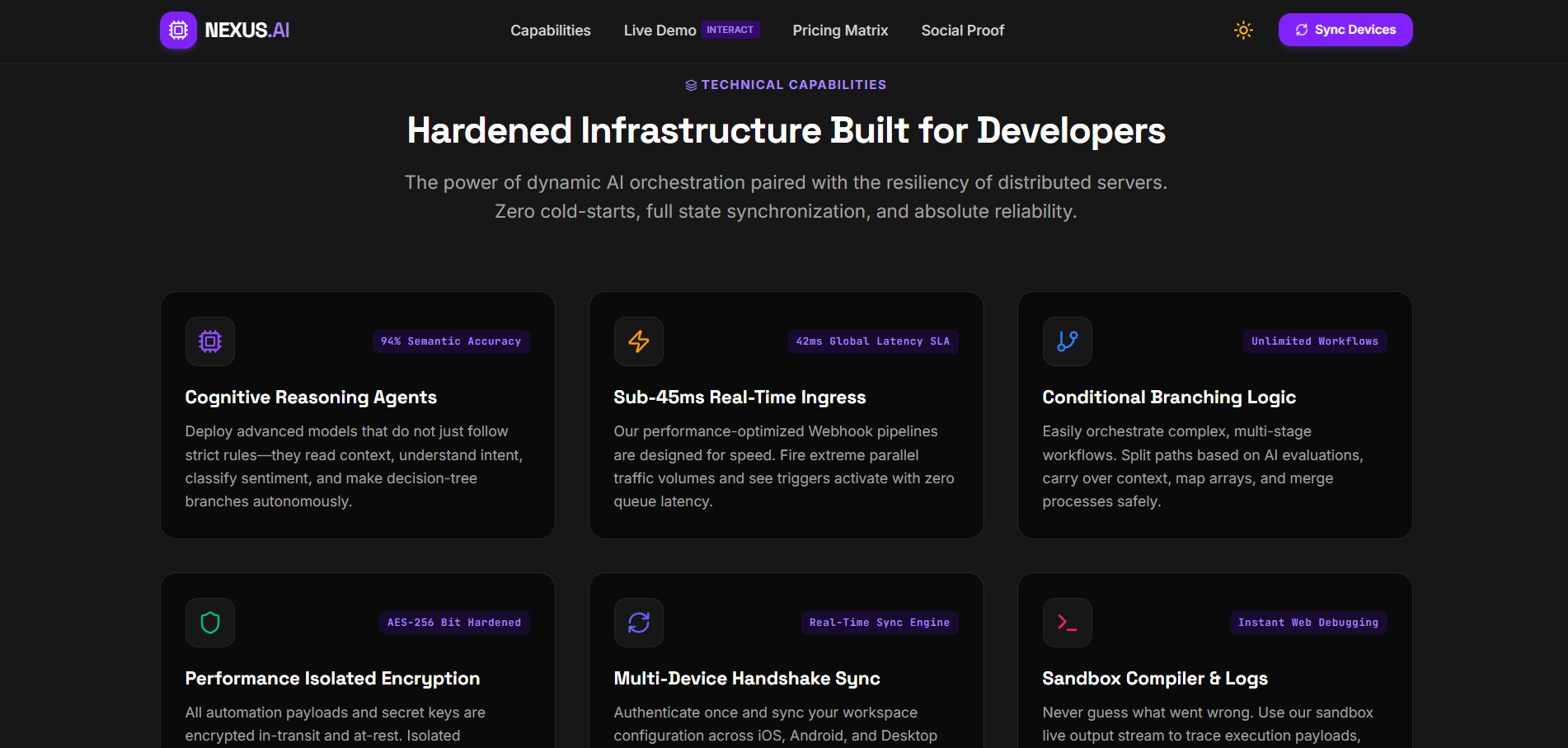Click the layers icon beside Technical Capabilities

tap(691, 85)
